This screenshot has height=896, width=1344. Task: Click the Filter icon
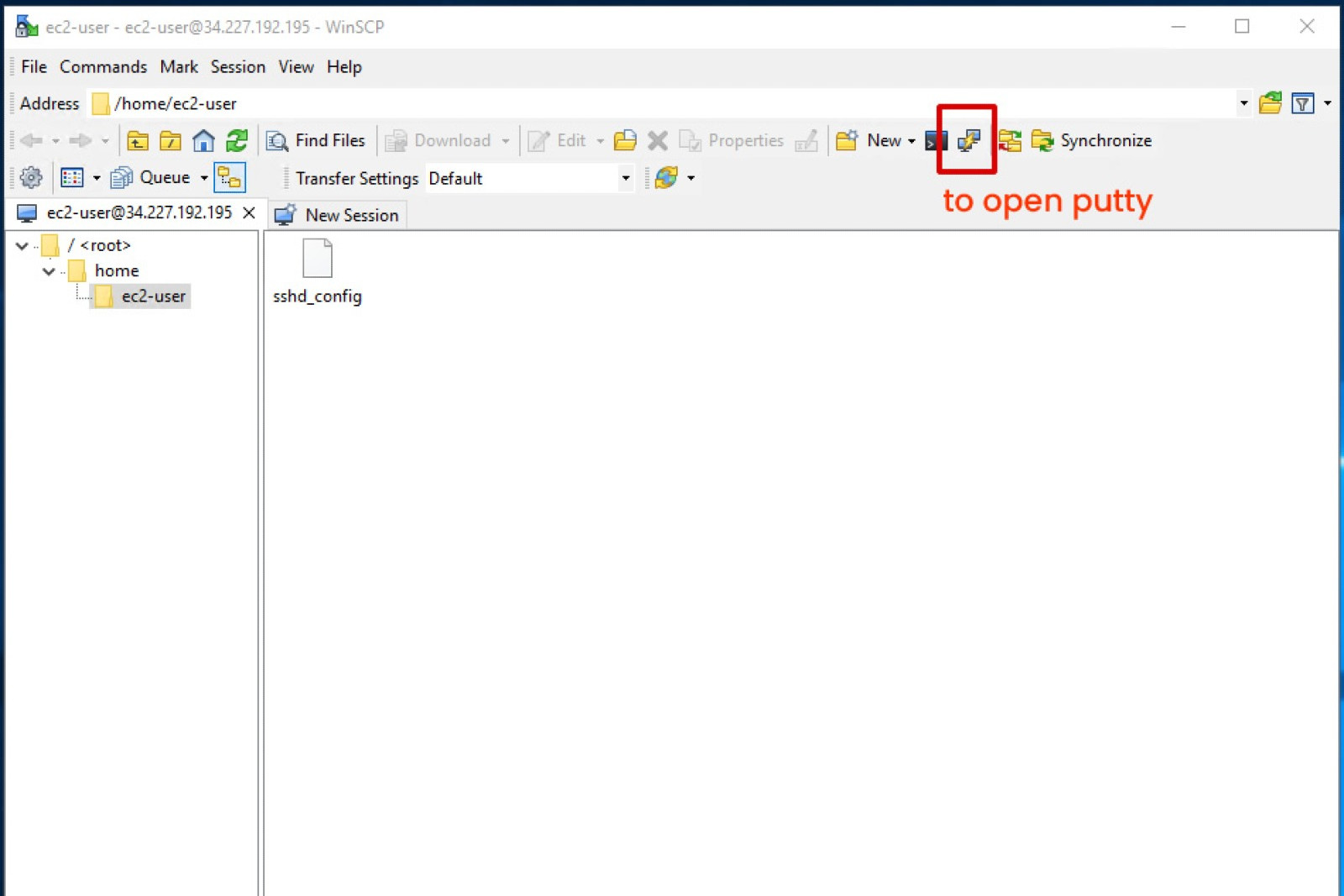1303,103
